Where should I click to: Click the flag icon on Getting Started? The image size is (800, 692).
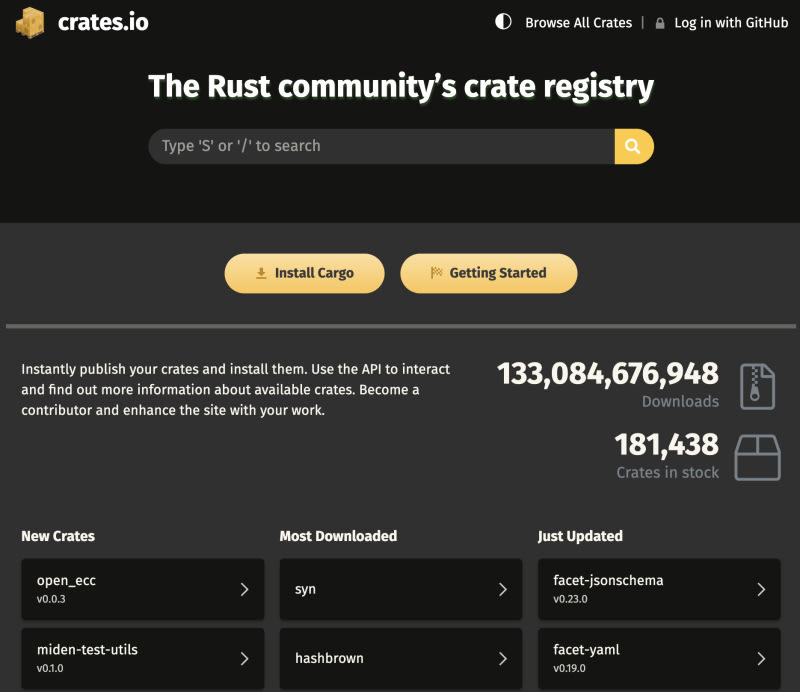436,273
